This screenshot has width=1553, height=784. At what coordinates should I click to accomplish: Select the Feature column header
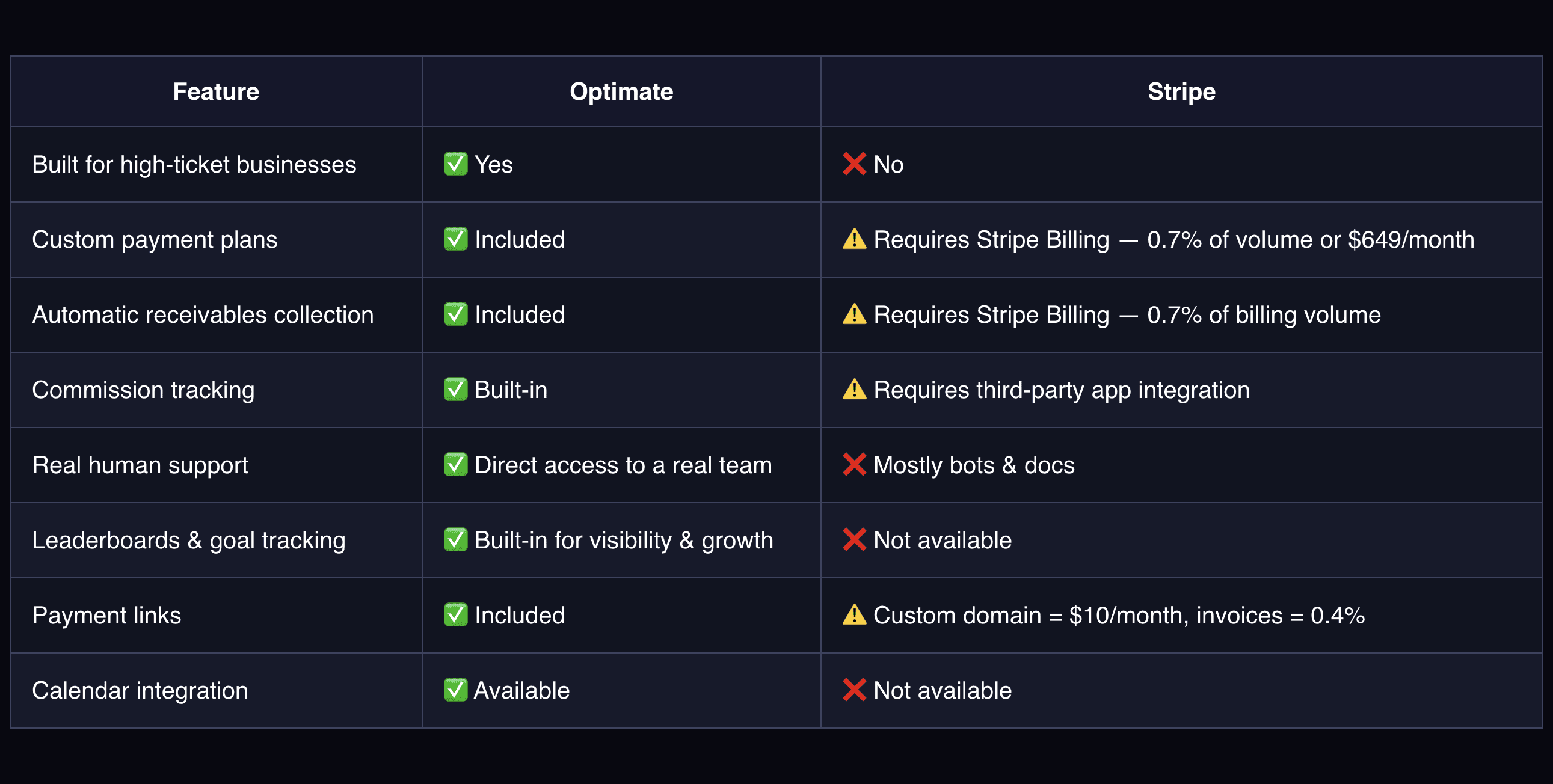coord(216,91)
